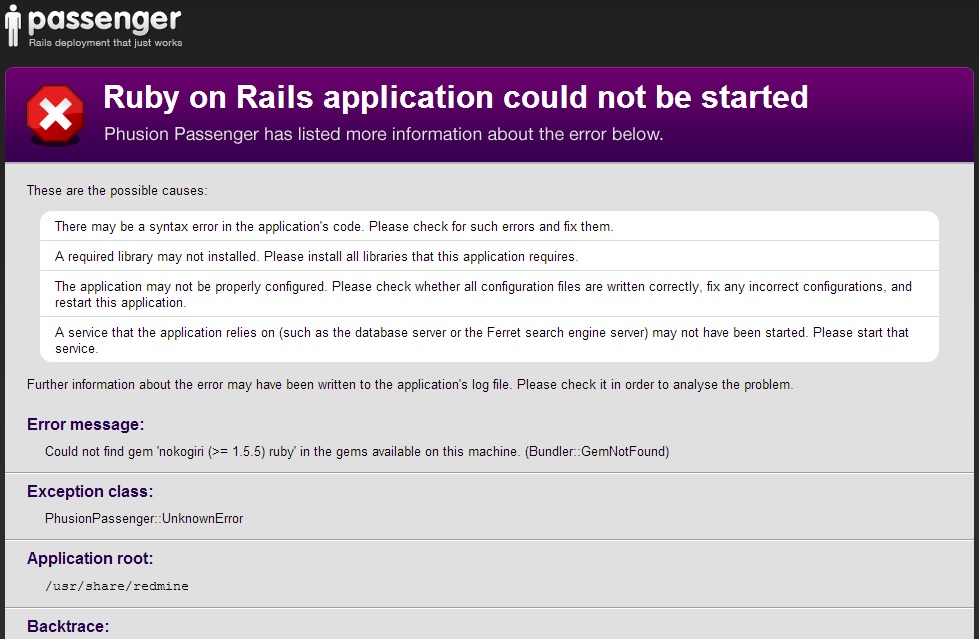Click the 'Backtrace:' section heading
The height and width of the screenshot is (639, 979).
[x=68, y=627]
